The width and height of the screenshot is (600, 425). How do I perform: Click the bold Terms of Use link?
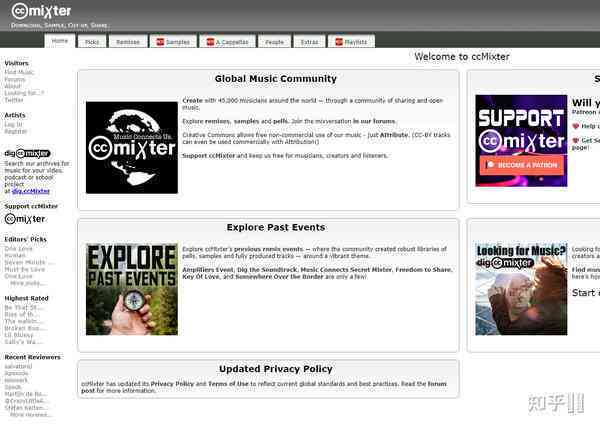coord(228,384)
